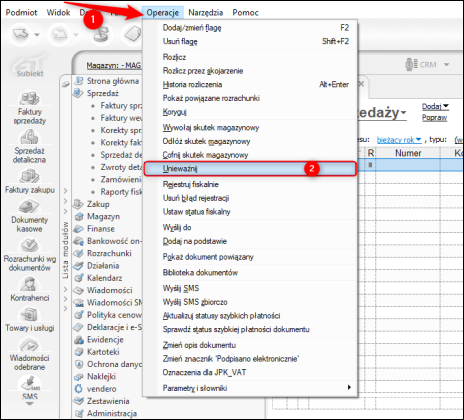
Task: Choose Koryguj menu entry
Action: tap(250, 112)
